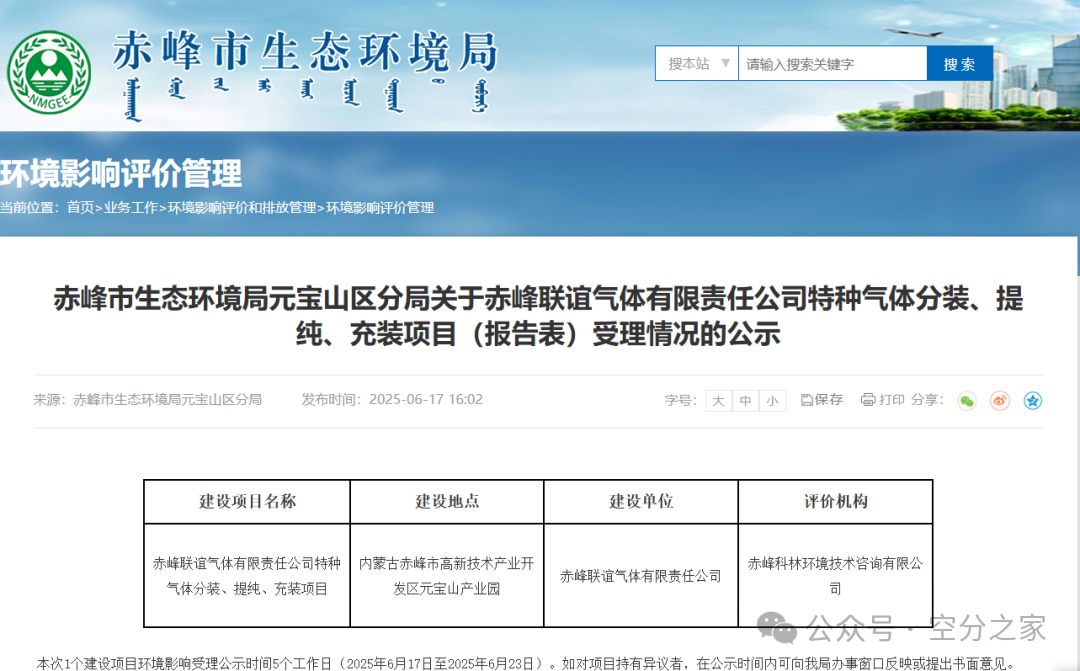Click the notice paragraph about 公示时间5个工作日
This screenshot has height=671, width=1080.
pyautogui.click(x=526, y=663)
